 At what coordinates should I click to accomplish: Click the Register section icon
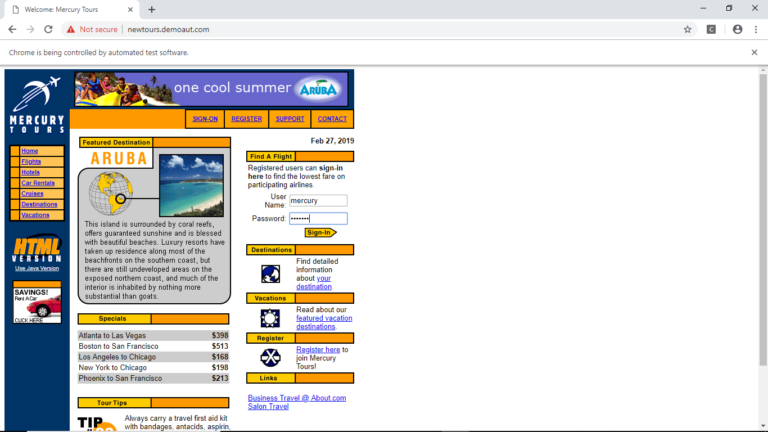270,357
